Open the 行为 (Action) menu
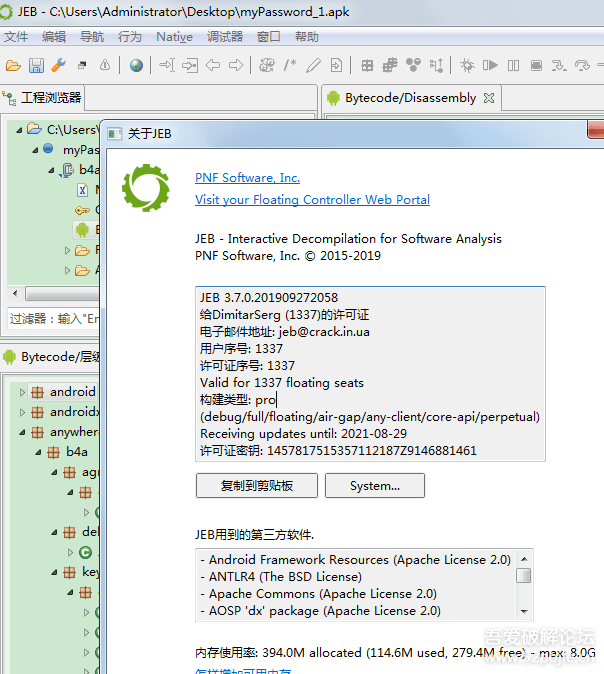Viewport: 604px width, 674px height. point(129,37)
